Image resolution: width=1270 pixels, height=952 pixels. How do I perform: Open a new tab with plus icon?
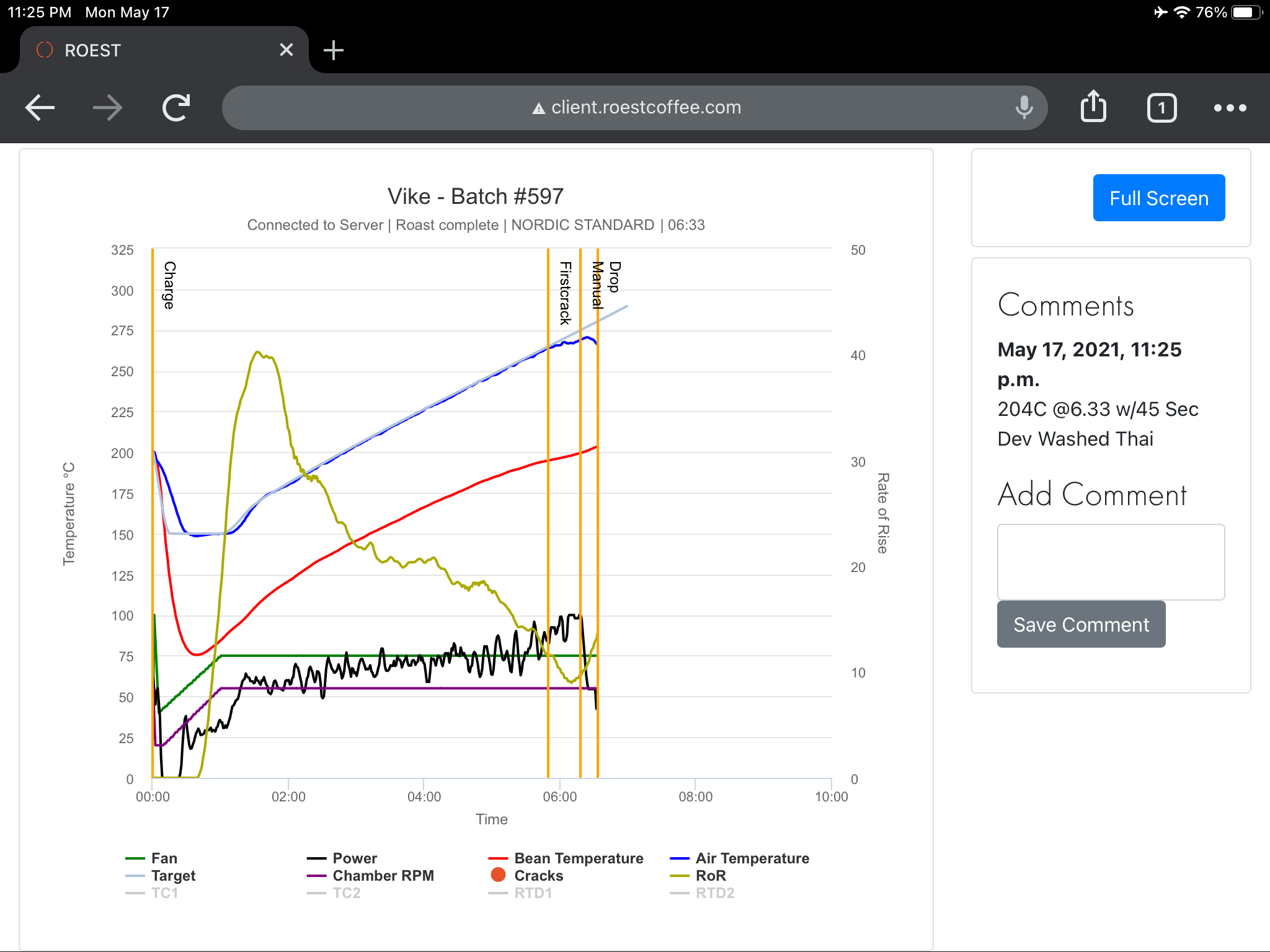click(334, 50)
